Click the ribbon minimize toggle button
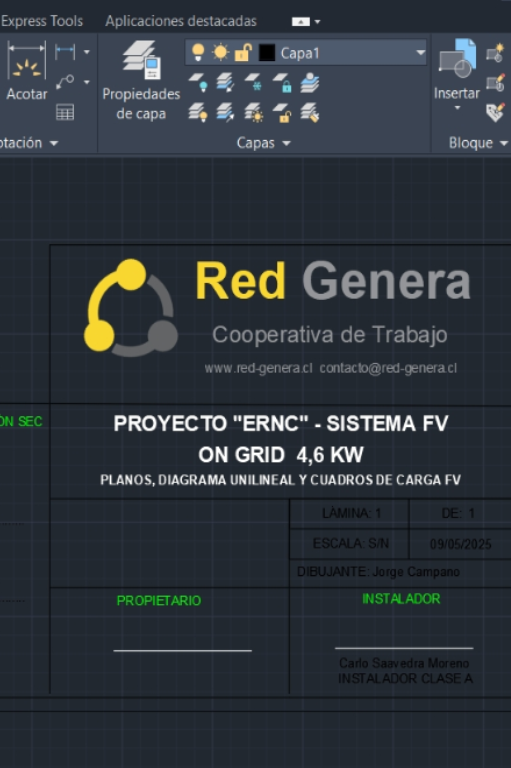 coord(301,22)
